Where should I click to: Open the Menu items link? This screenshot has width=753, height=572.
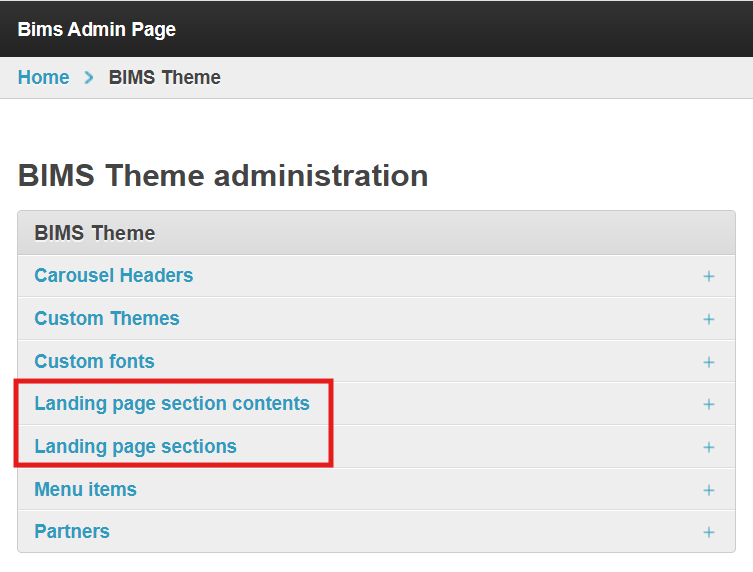point(85,489)
